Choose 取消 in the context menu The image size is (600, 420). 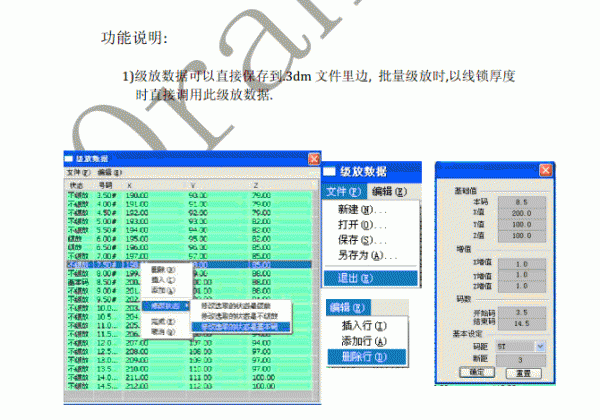point(163,332)
